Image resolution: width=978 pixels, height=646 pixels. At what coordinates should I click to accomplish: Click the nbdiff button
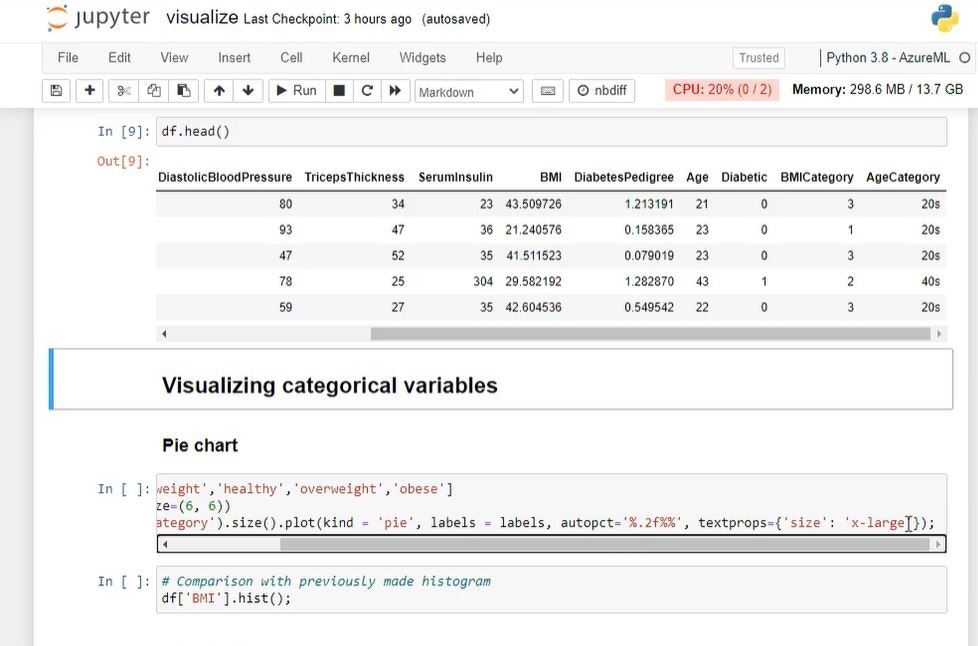(601, 91)
